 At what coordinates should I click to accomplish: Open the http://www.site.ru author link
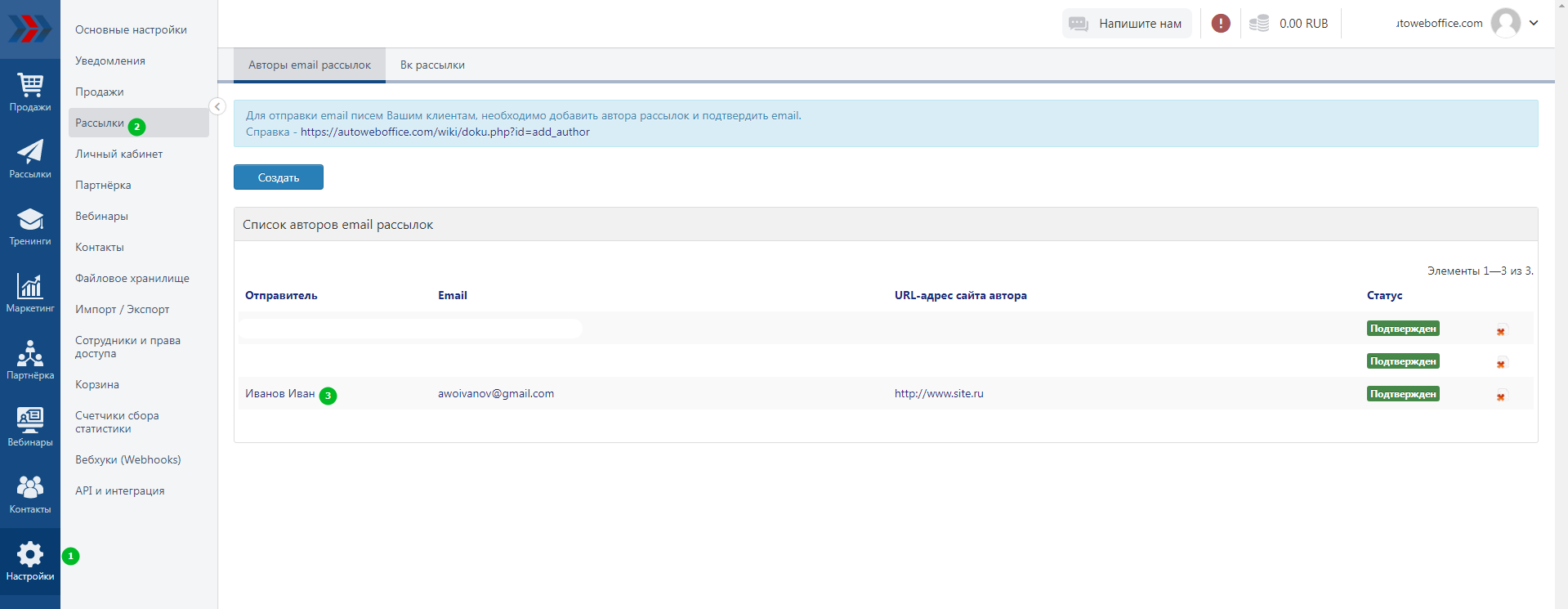939,394
